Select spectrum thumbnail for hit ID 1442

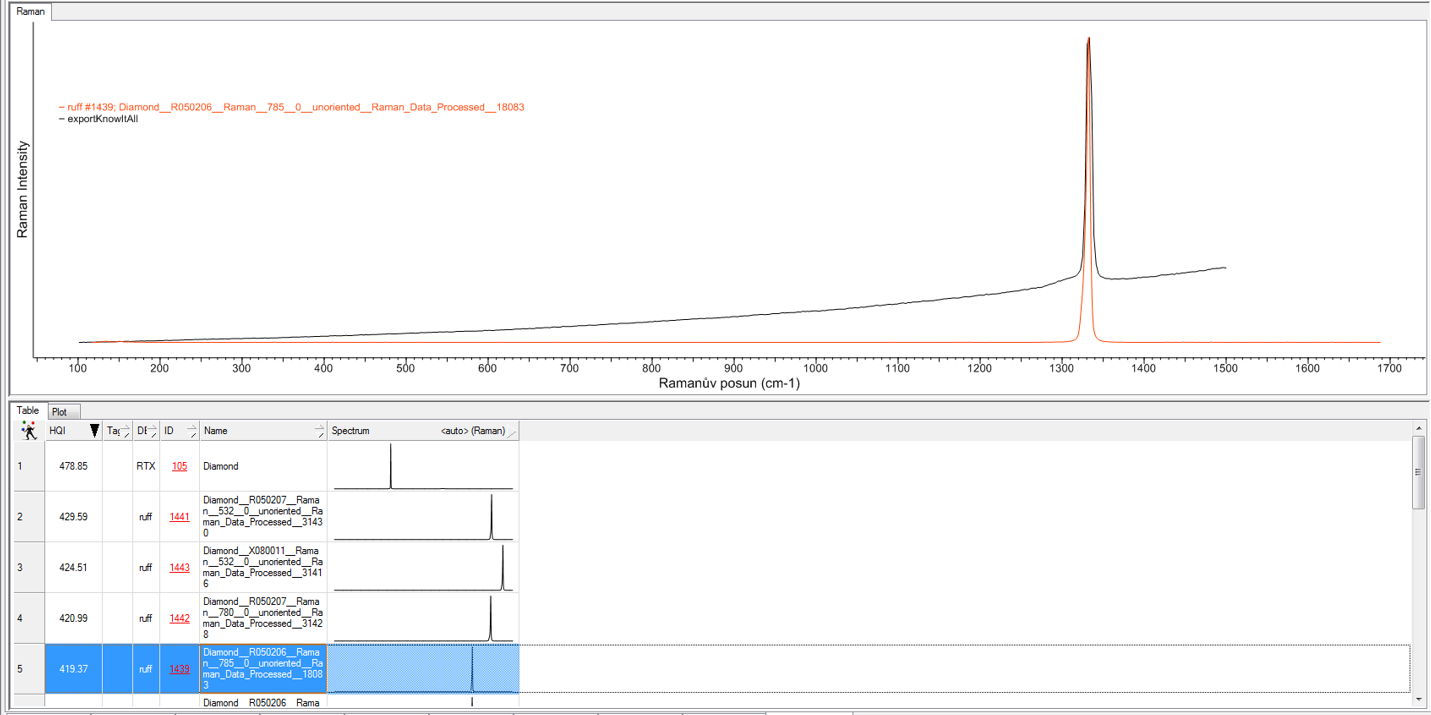point(423,618)
